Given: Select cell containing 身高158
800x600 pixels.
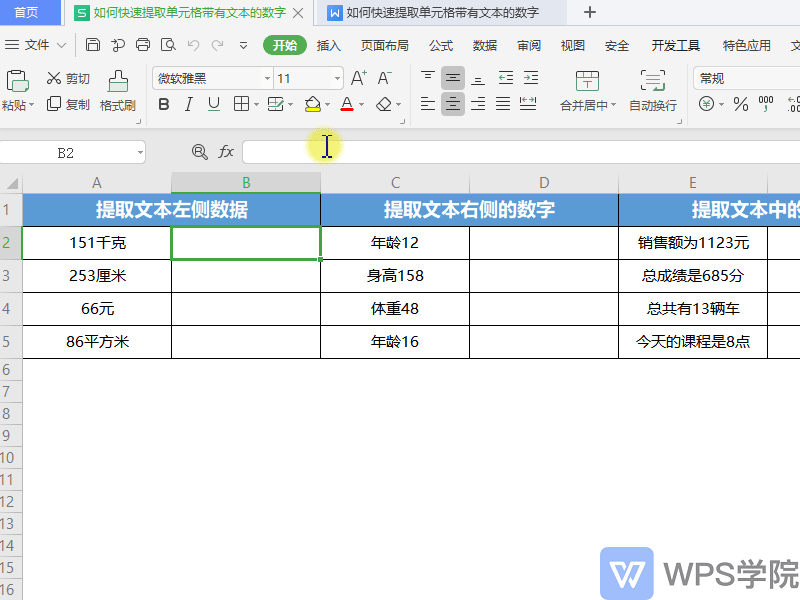Looking at the screenshot, I should [x=395, y=276].
